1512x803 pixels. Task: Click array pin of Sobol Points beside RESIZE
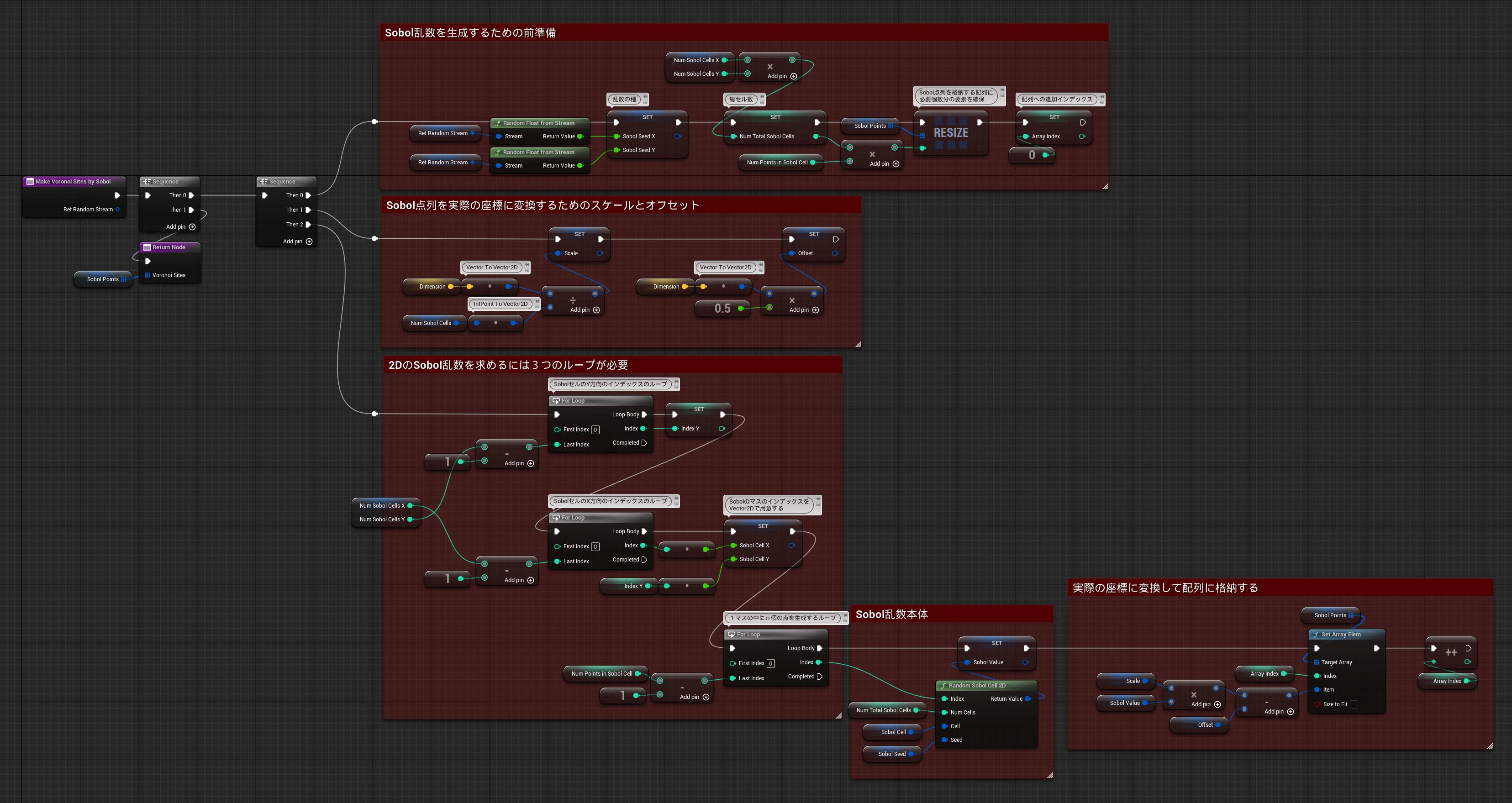[x=890, y=126]
